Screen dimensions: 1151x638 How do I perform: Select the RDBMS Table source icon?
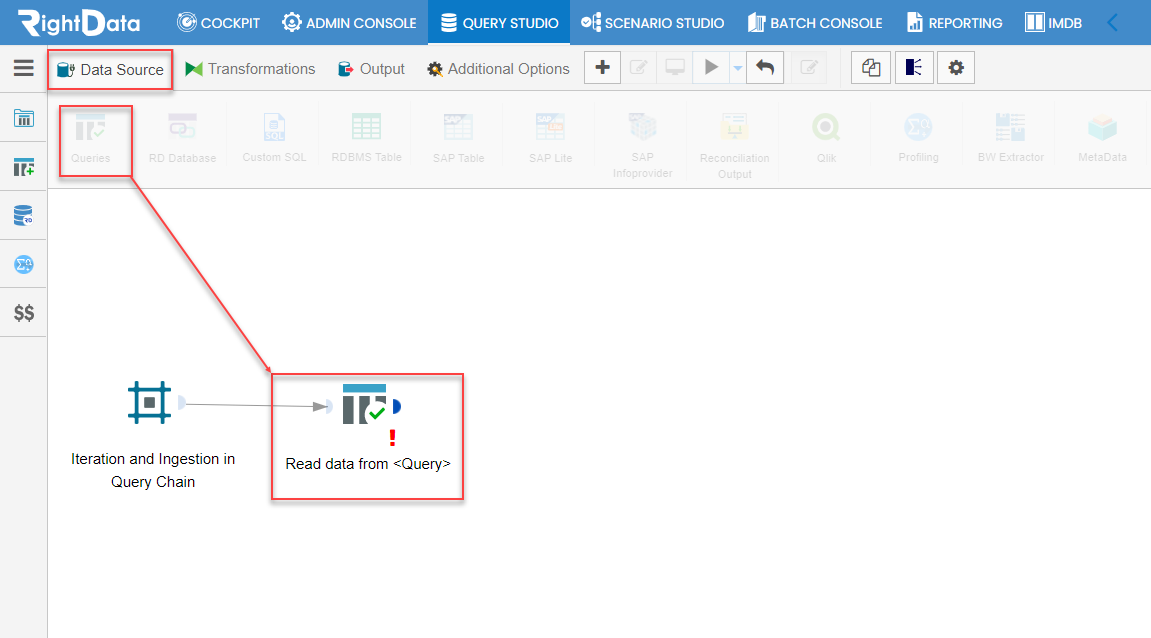(366, 139)
